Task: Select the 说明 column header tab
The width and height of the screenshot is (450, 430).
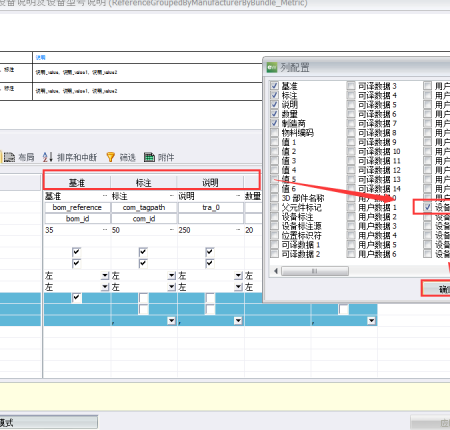Action: (210, 182)
